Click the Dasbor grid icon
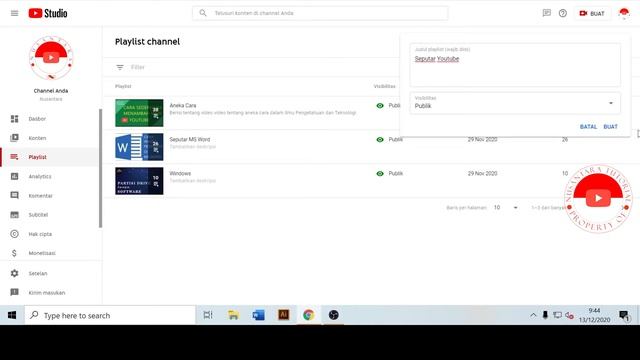This screenshot has height=360, width=640. tap(14, 119)
